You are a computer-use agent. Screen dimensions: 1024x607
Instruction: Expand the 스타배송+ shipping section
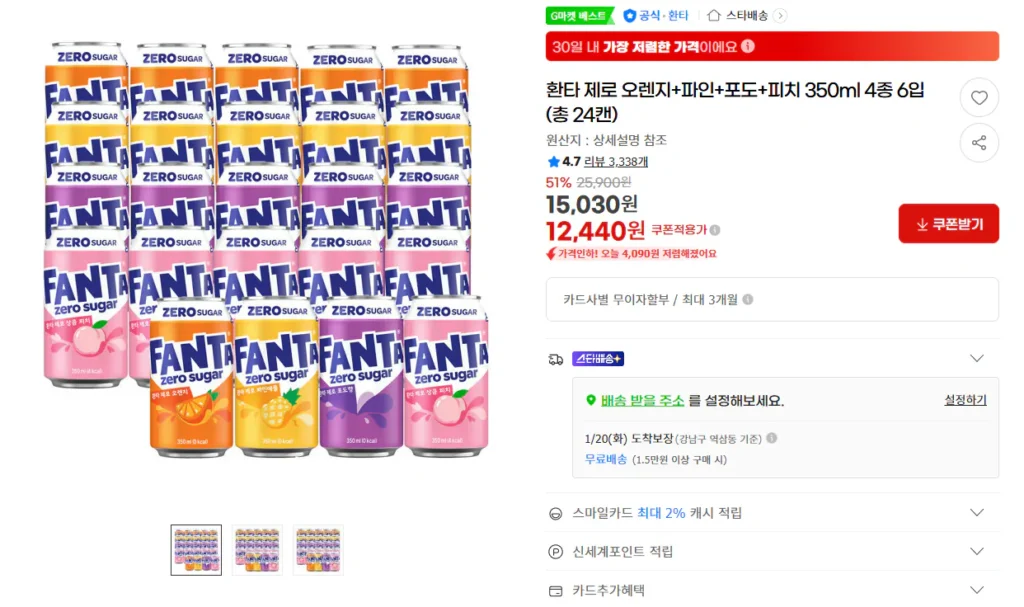click(x=977, y=358)
